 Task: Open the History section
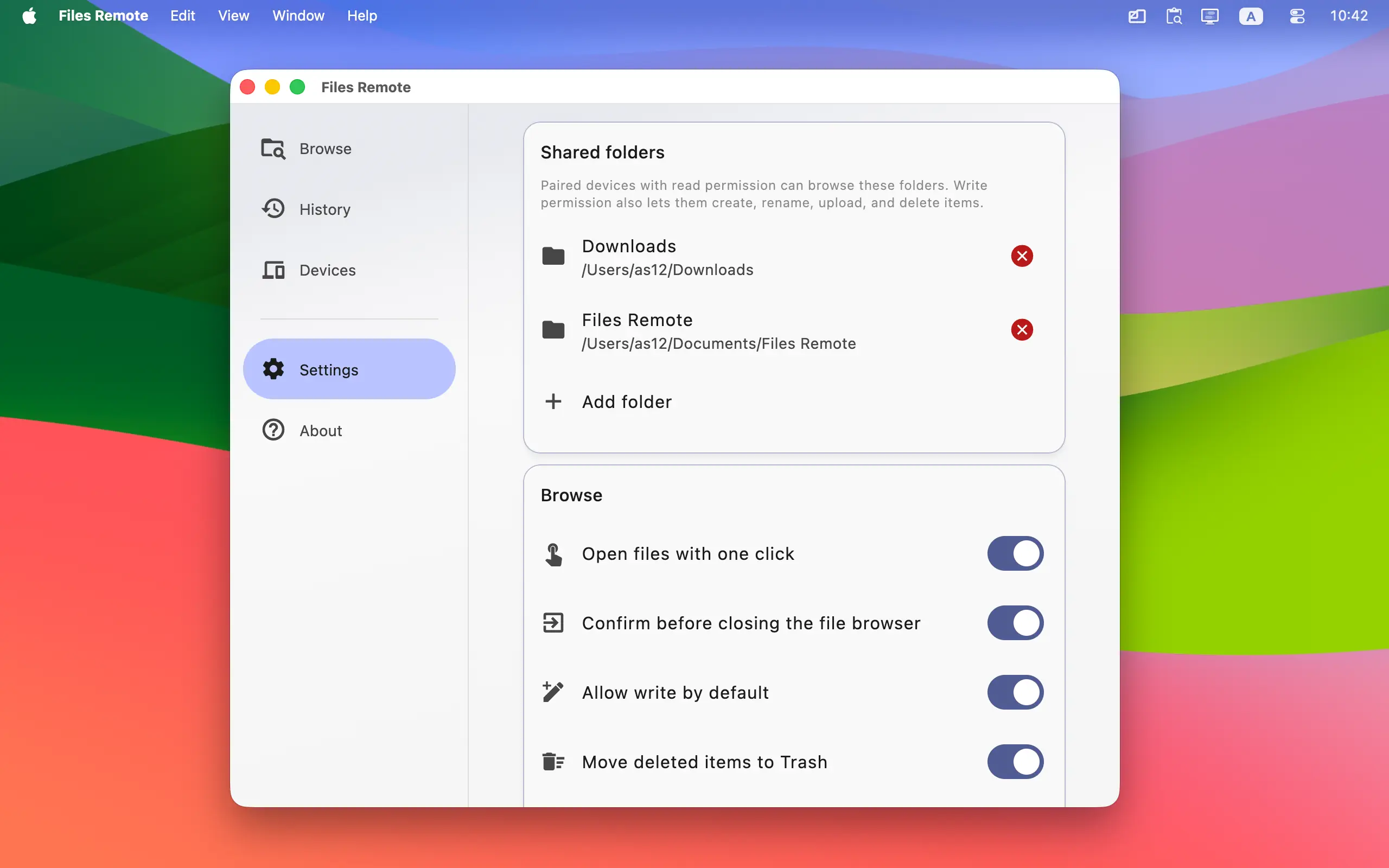(349, 209)
